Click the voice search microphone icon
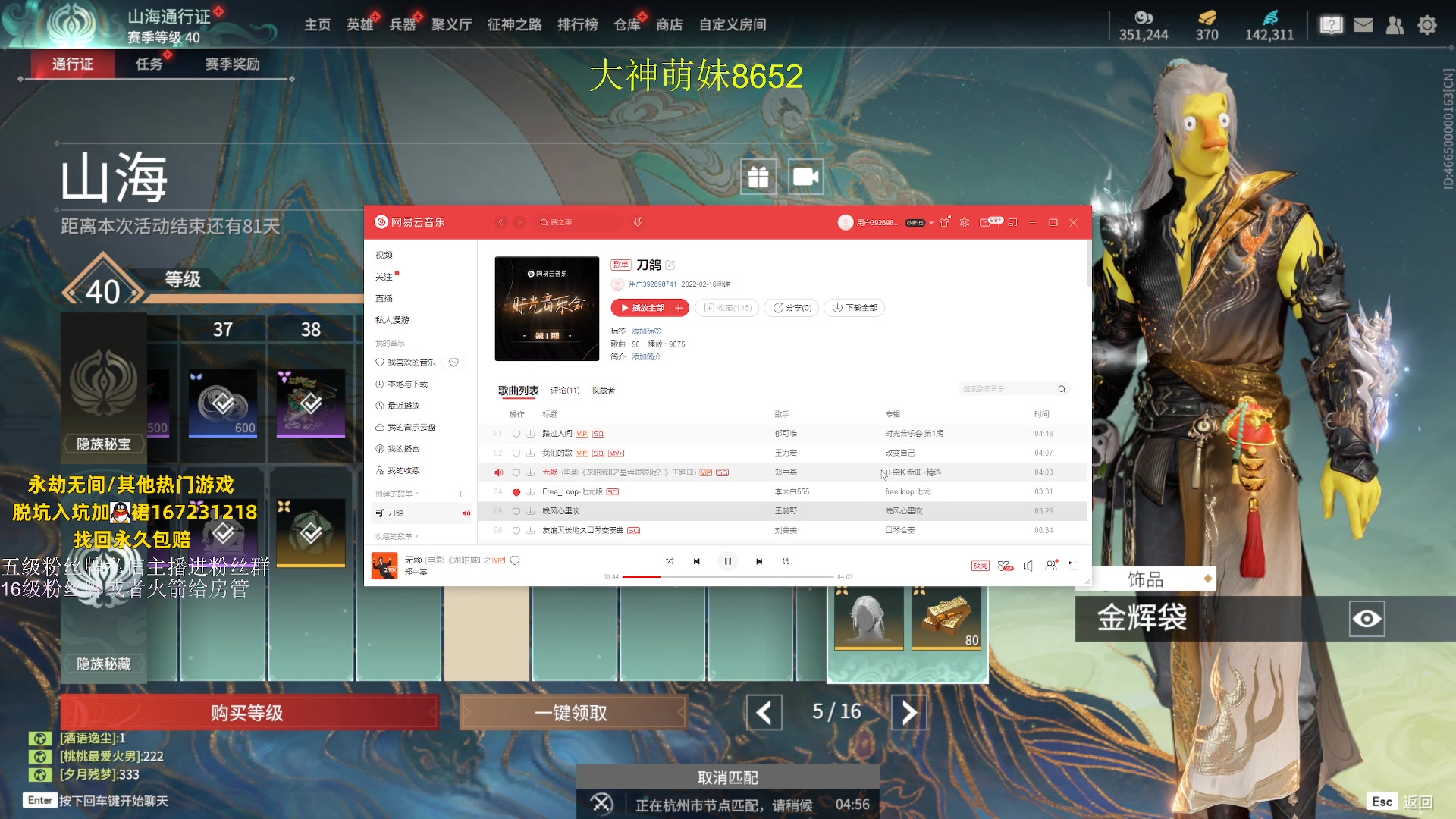1456x819 pixels. tap(638, 222)
